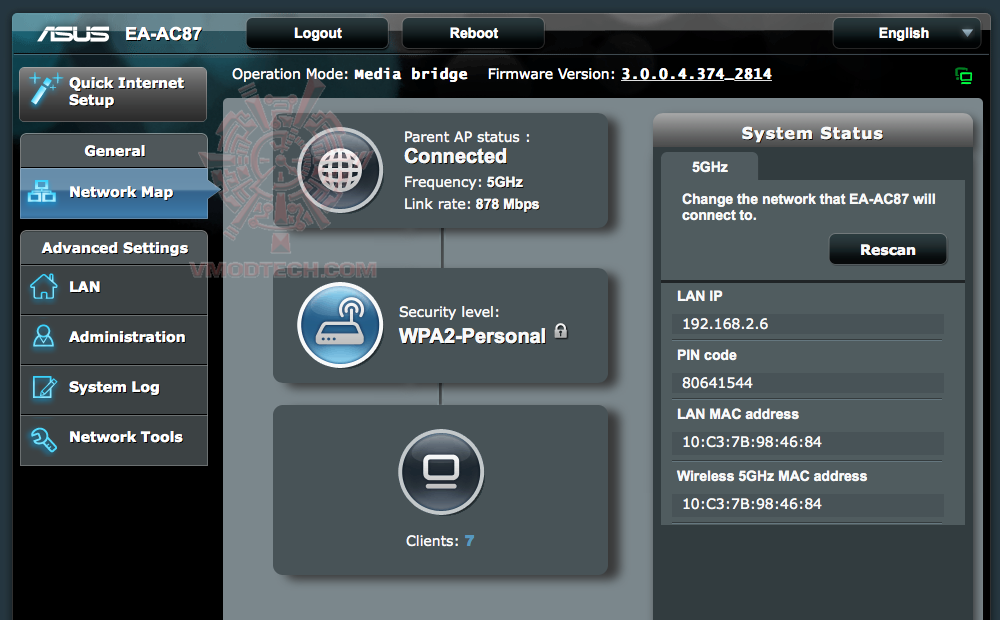The image size is (1000, 620).
Task: Click the Media bridge operation mode text
Action: click(411, 74)
